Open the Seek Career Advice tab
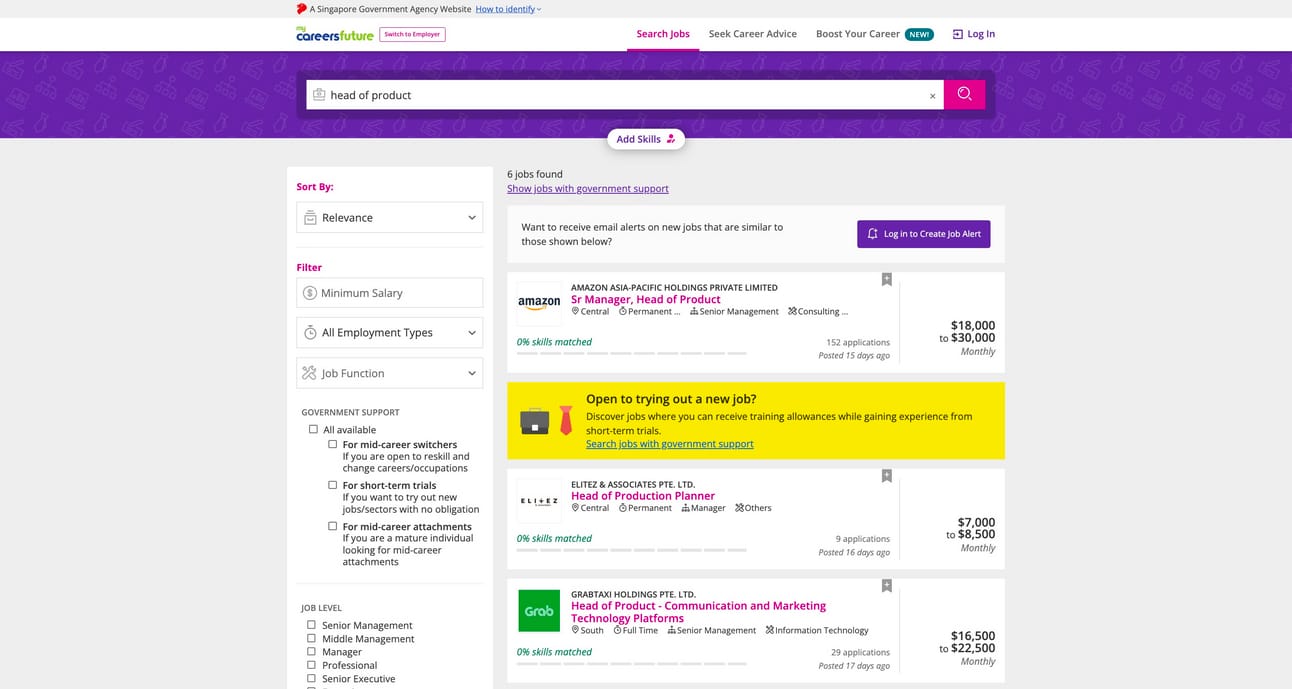The height and width of the screenshot is (689, 1292). 753,34
